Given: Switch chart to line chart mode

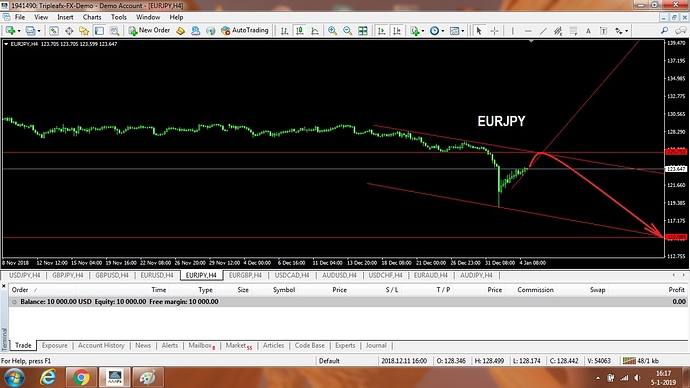Looking at the screenshot, I should coord(315,31).
